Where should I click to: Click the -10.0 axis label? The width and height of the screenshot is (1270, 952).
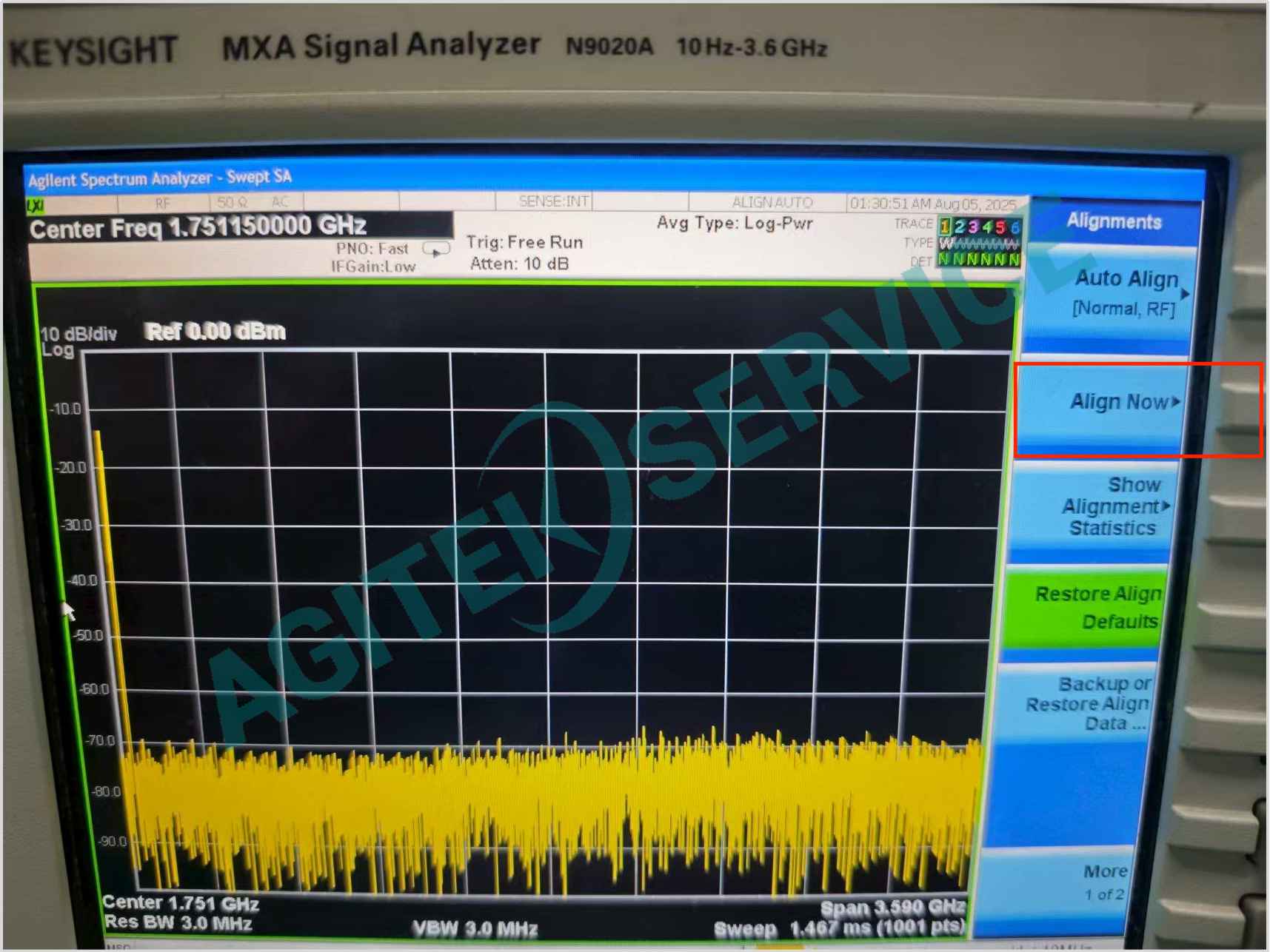pos(65,409)
